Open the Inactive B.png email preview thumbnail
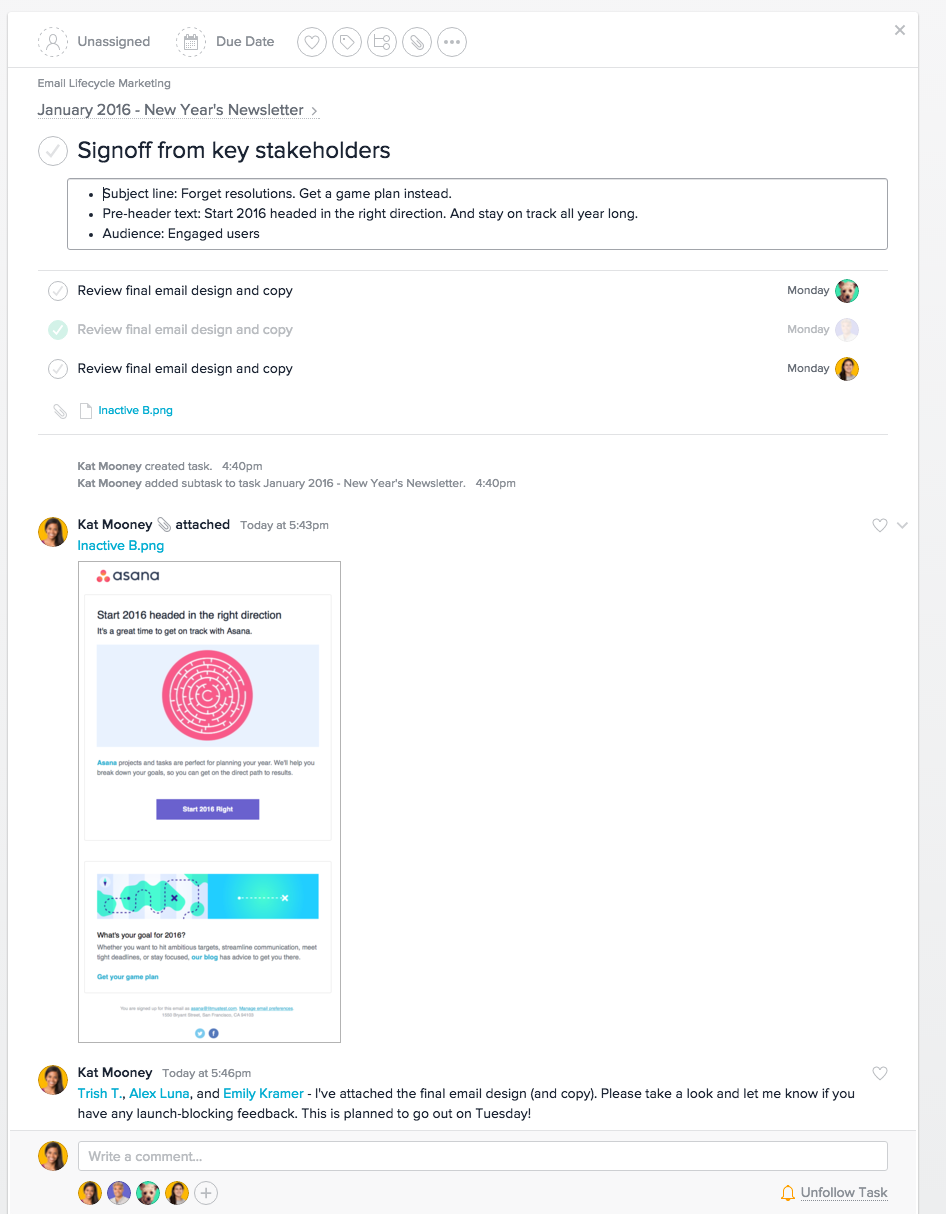Viewport: 946px width, 1214px height. click(x=209, y=802)
